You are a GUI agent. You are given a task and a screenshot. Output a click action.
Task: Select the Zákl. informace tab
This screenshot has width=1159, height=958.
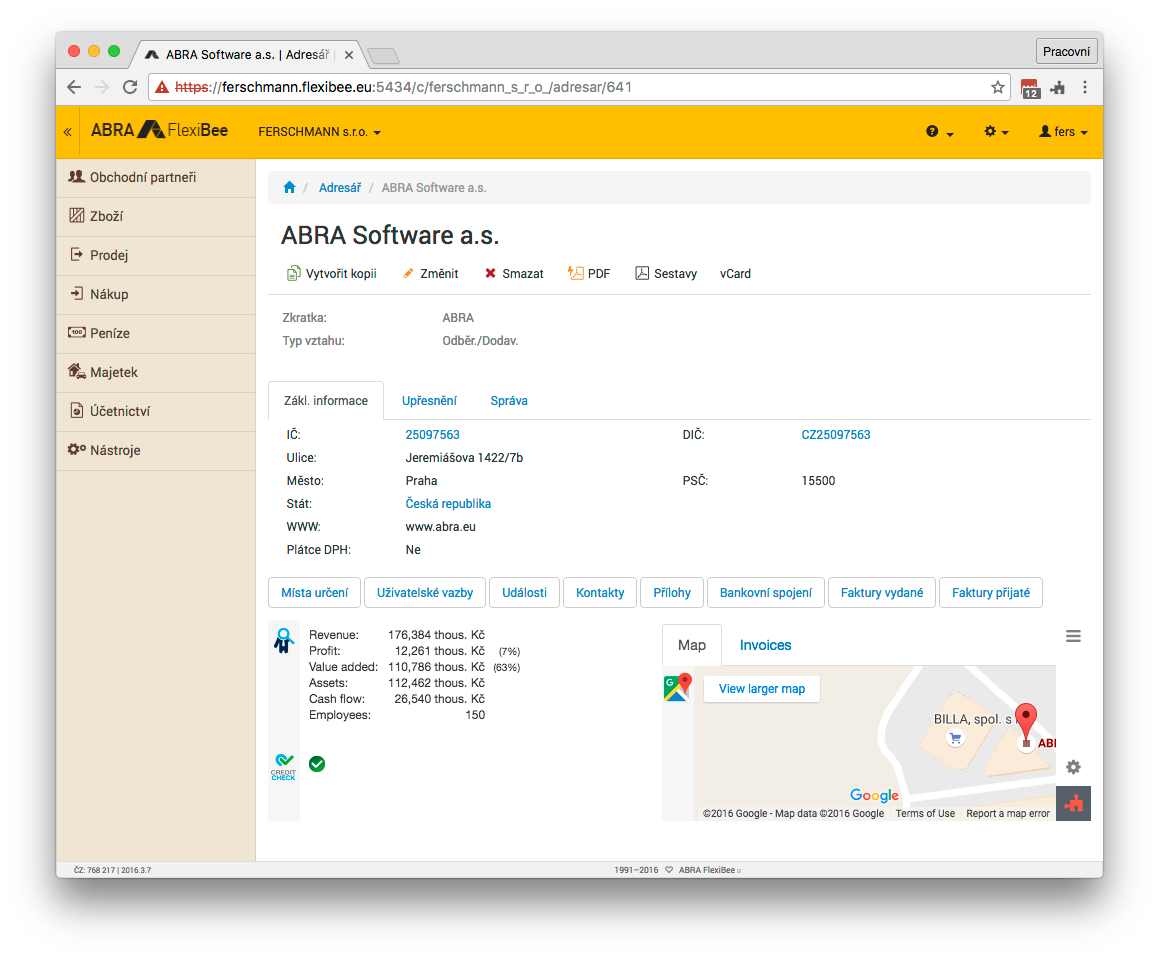(326, 401)
